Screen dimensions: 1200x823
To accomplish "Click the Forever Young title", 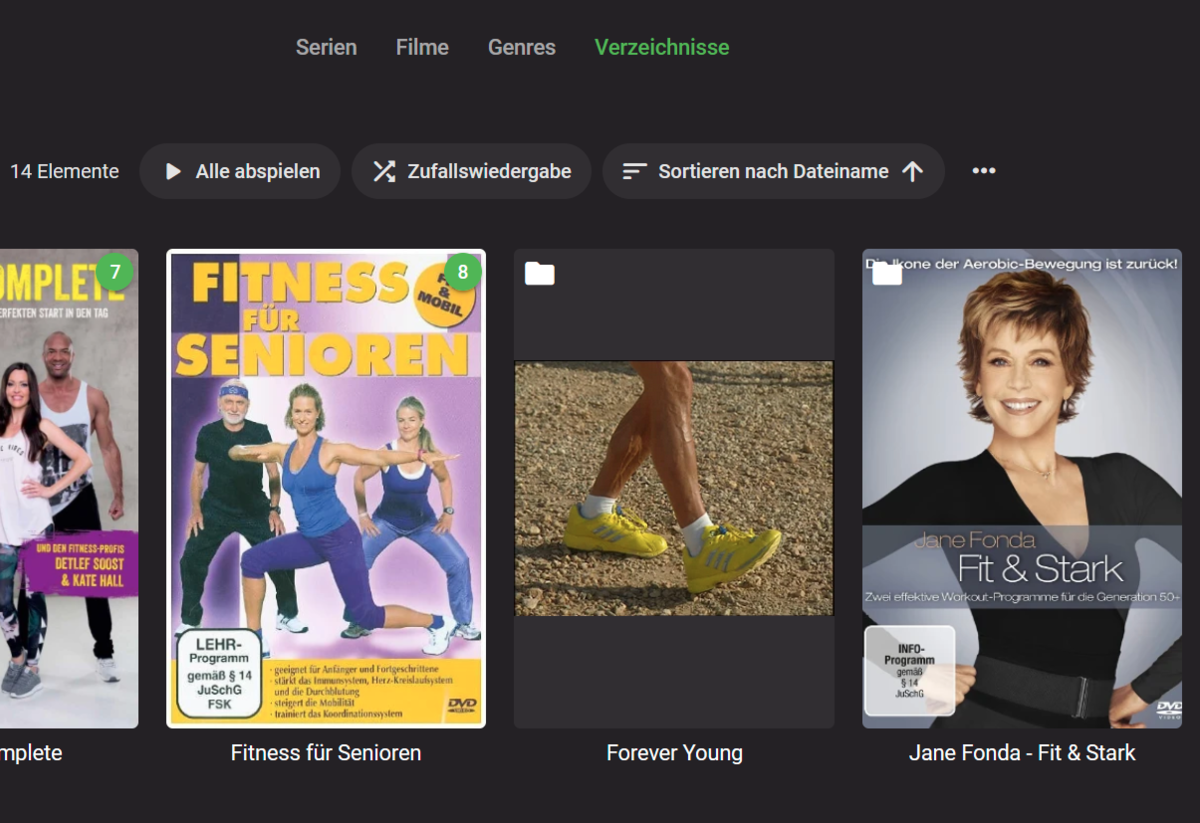I will click(674, 753).
